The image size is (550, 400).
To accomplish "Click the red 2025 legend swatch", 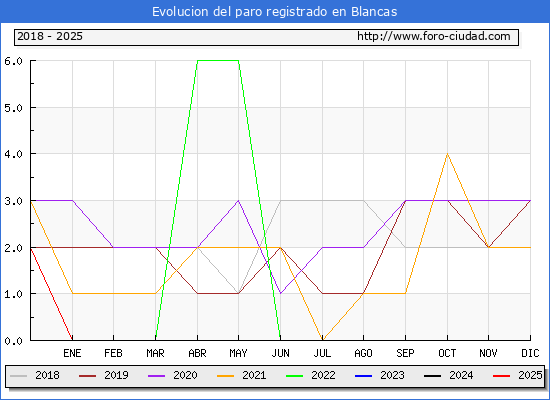I will pyautogui.click(x=502, y=376).
